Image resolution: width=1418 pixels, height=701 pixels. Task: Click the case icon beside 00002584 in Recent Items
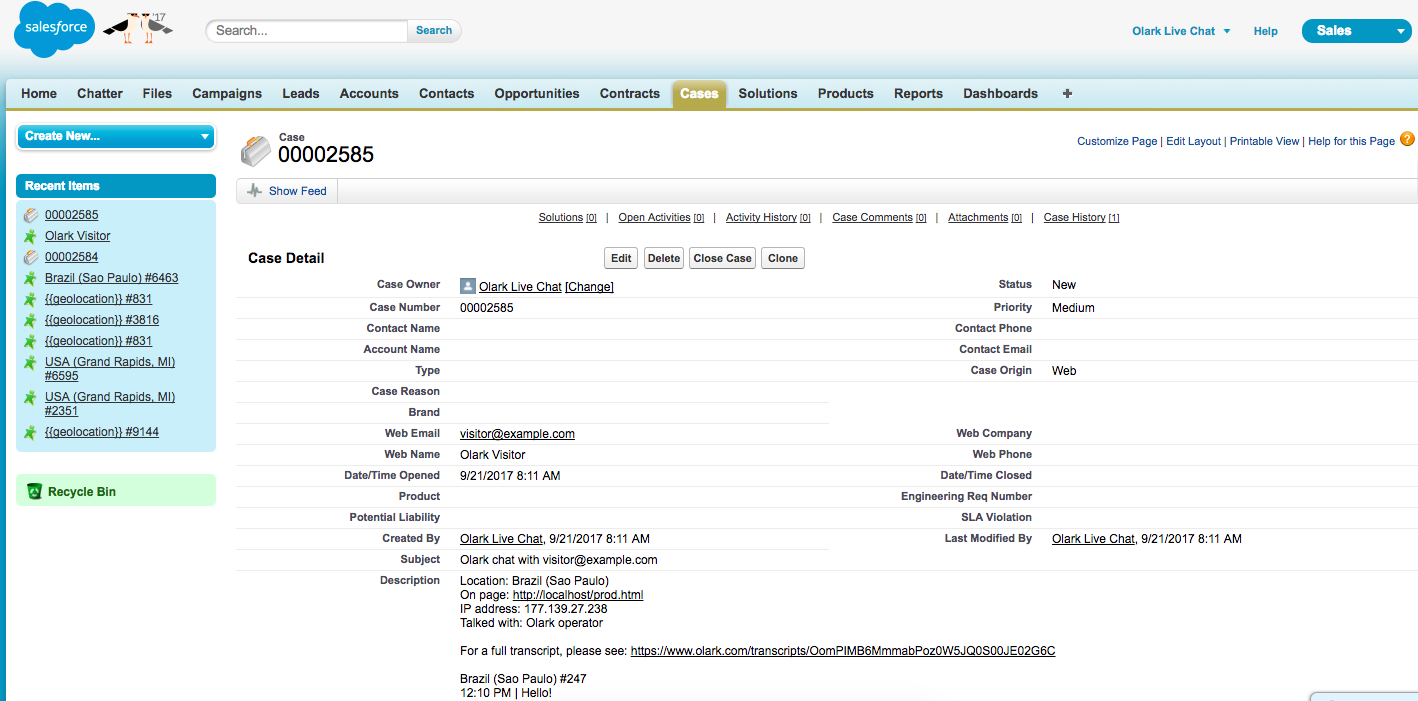coord(32,256)
